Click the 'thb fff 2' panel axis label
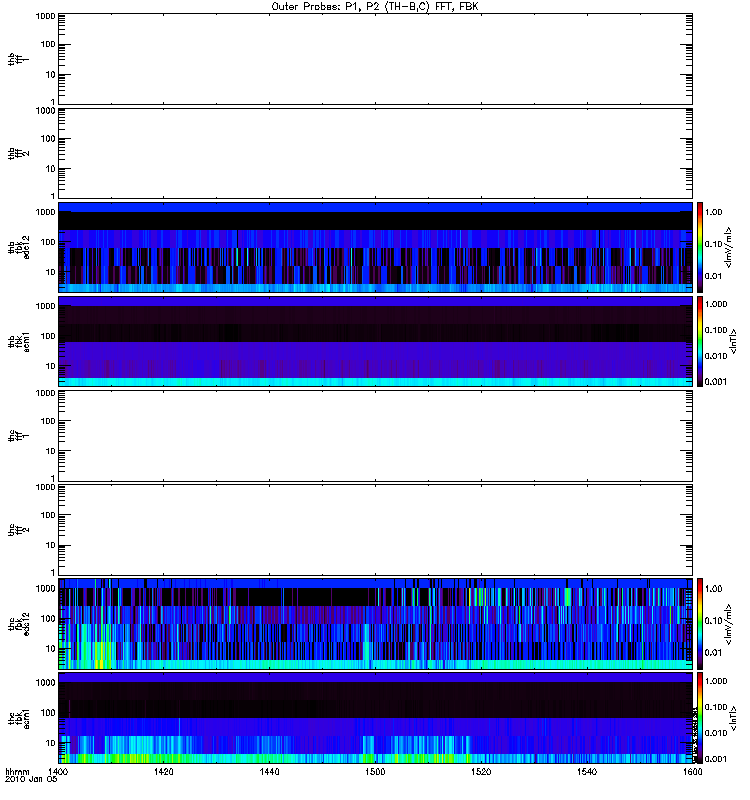This screenshot has height=800, width=750. click(18, 153)
